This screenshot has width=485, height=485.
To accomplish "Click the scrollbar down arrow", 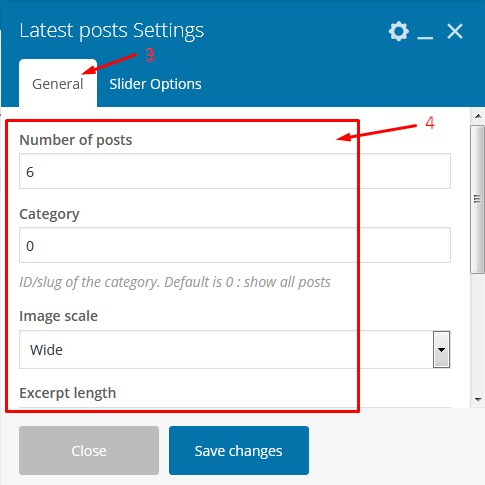I will pyautogui.click(x=478, y=399).
